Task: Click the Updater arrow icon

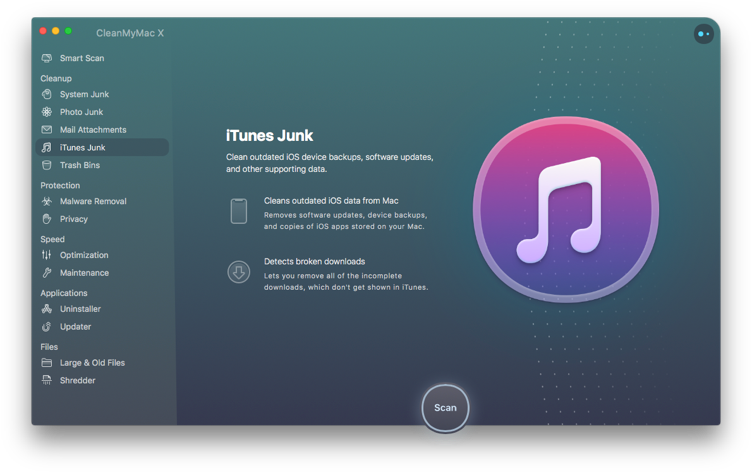Action: 46,326
